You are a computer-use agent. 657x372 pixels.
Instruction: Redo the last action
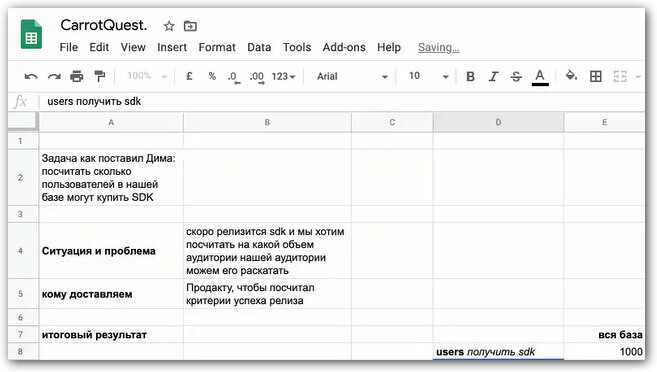(54, 76)
